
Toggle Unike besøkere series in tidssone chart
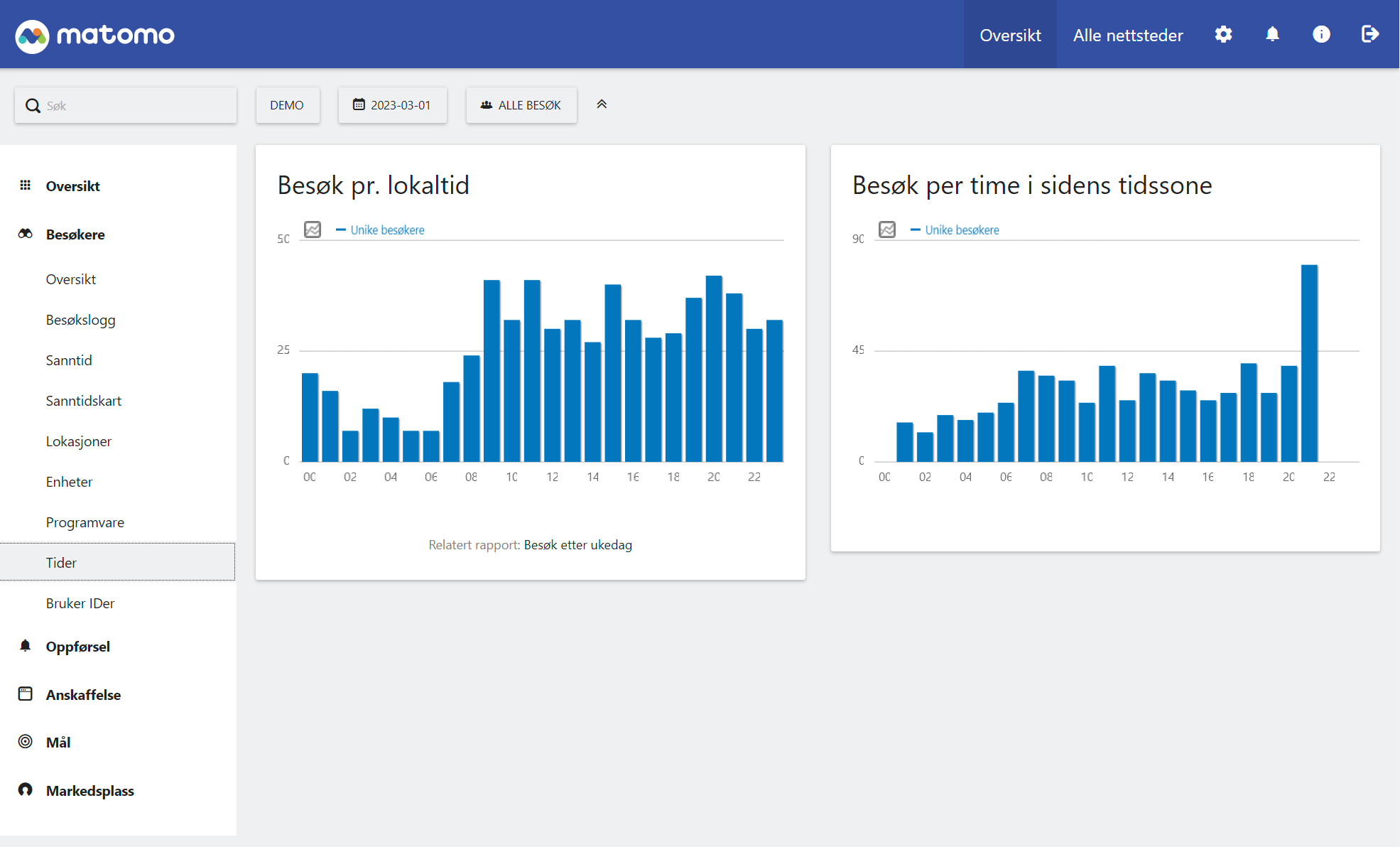pyautogui.click(x=961, y=230)
